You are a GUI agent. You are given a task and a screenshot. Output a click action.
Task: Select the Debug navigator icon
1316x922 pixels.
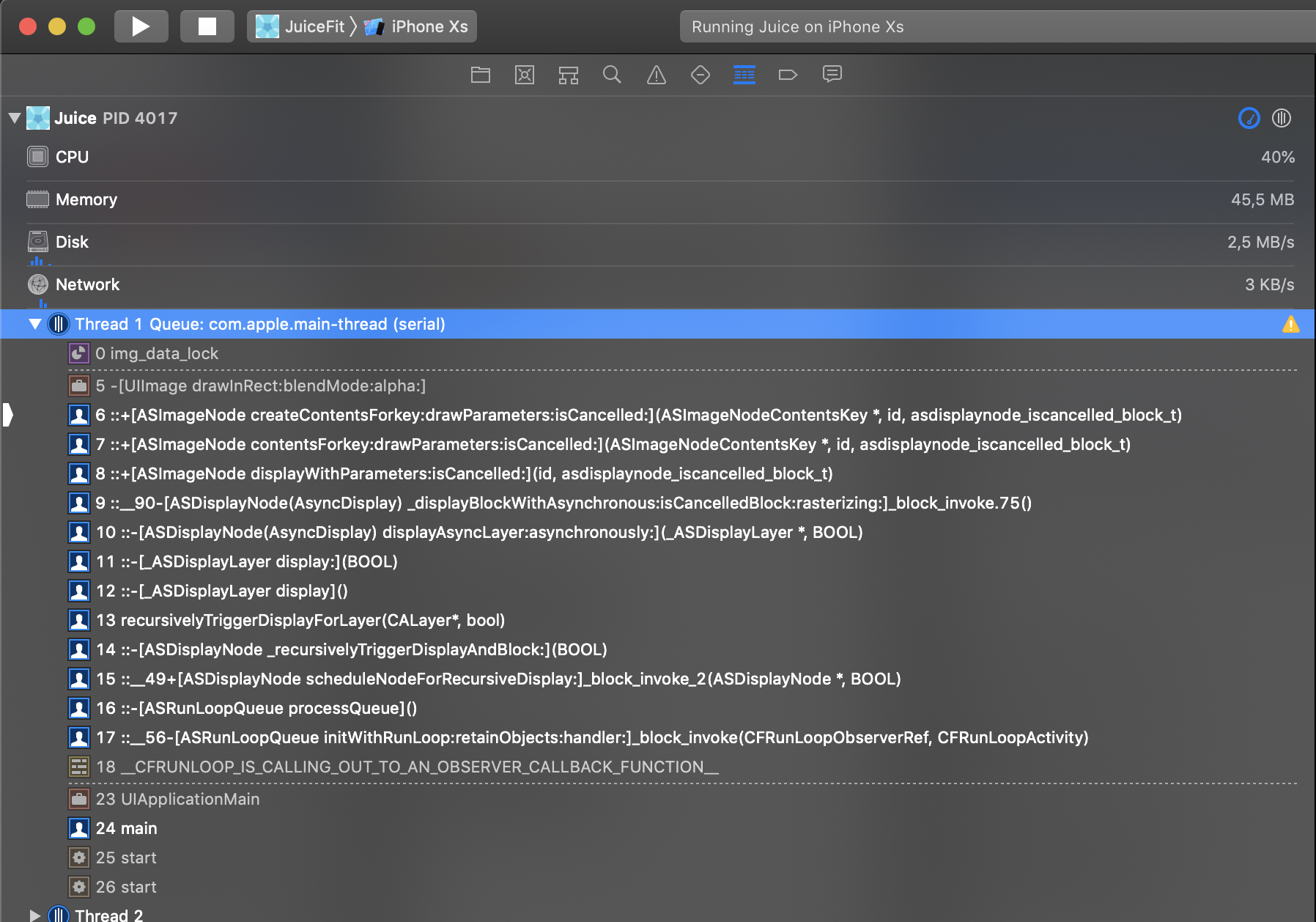point(744,75)
